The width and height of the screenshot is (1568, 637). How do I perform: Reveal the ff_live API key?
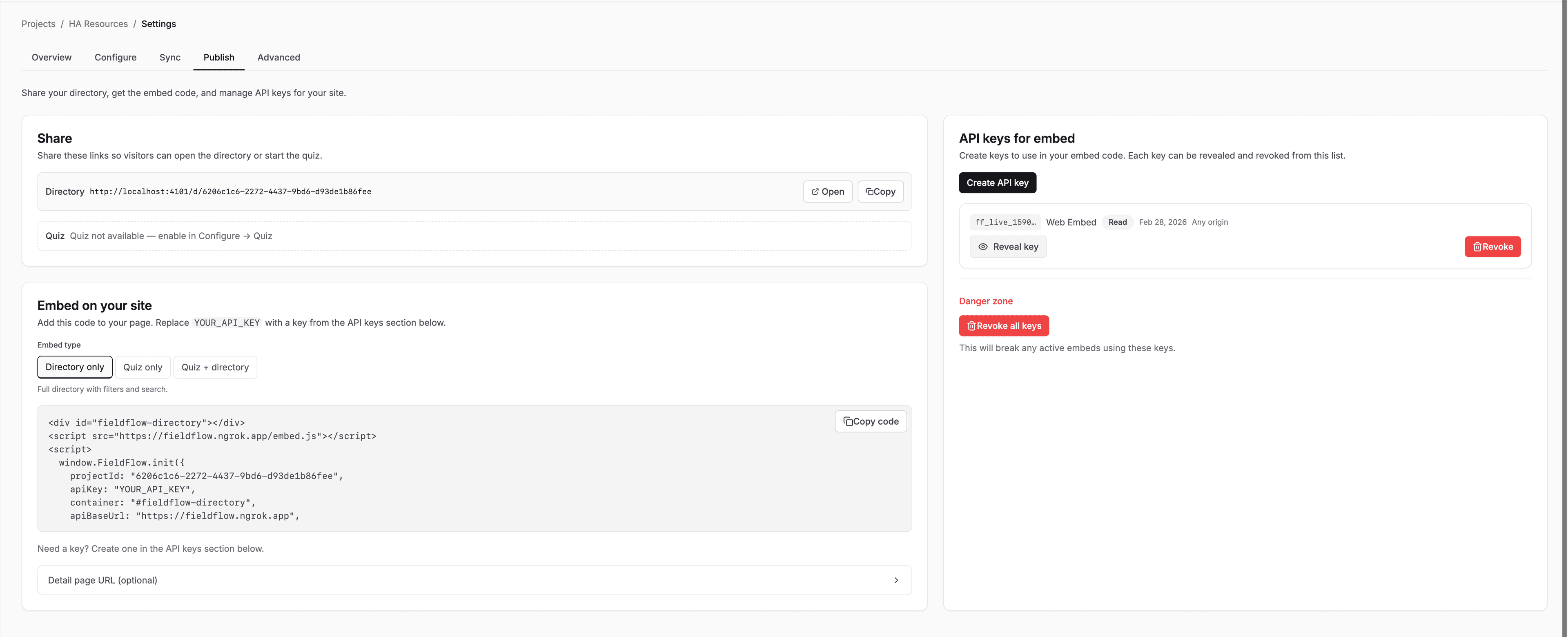[x=1008, y=247]
